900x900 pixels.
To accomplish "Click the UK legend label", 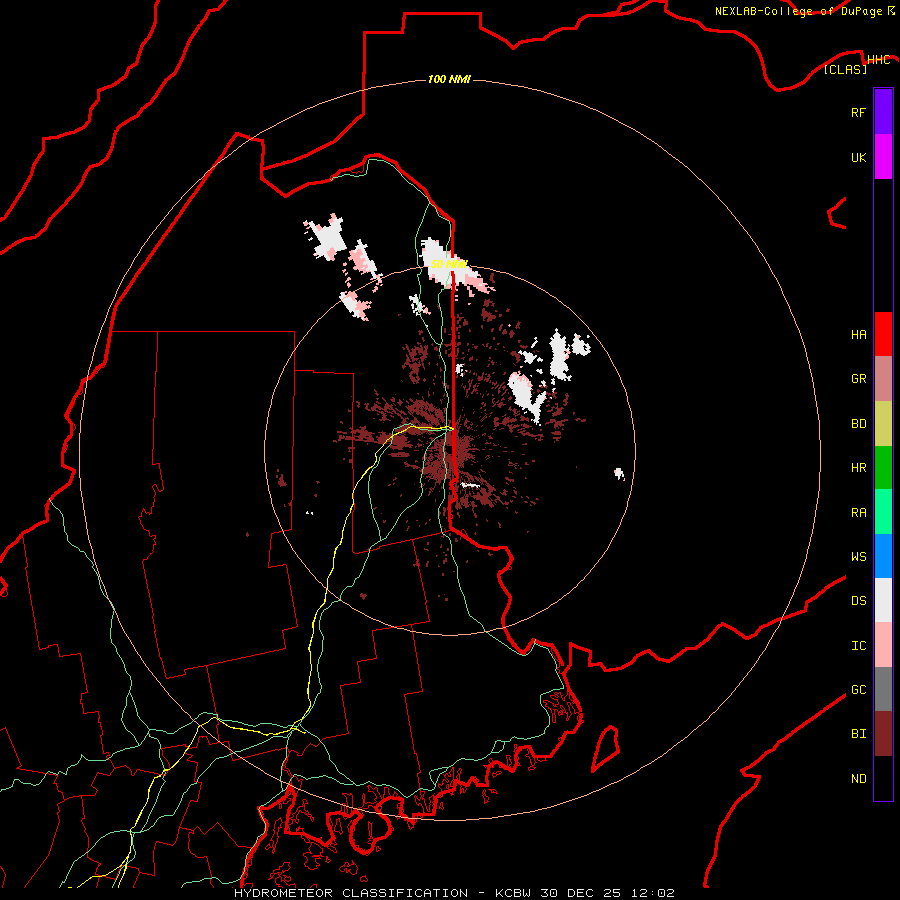I will 858,157.
